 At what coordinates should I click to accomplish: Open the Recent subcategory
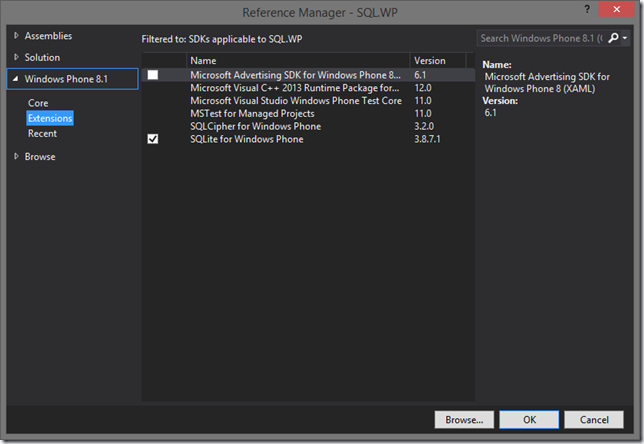click(42, 133)
